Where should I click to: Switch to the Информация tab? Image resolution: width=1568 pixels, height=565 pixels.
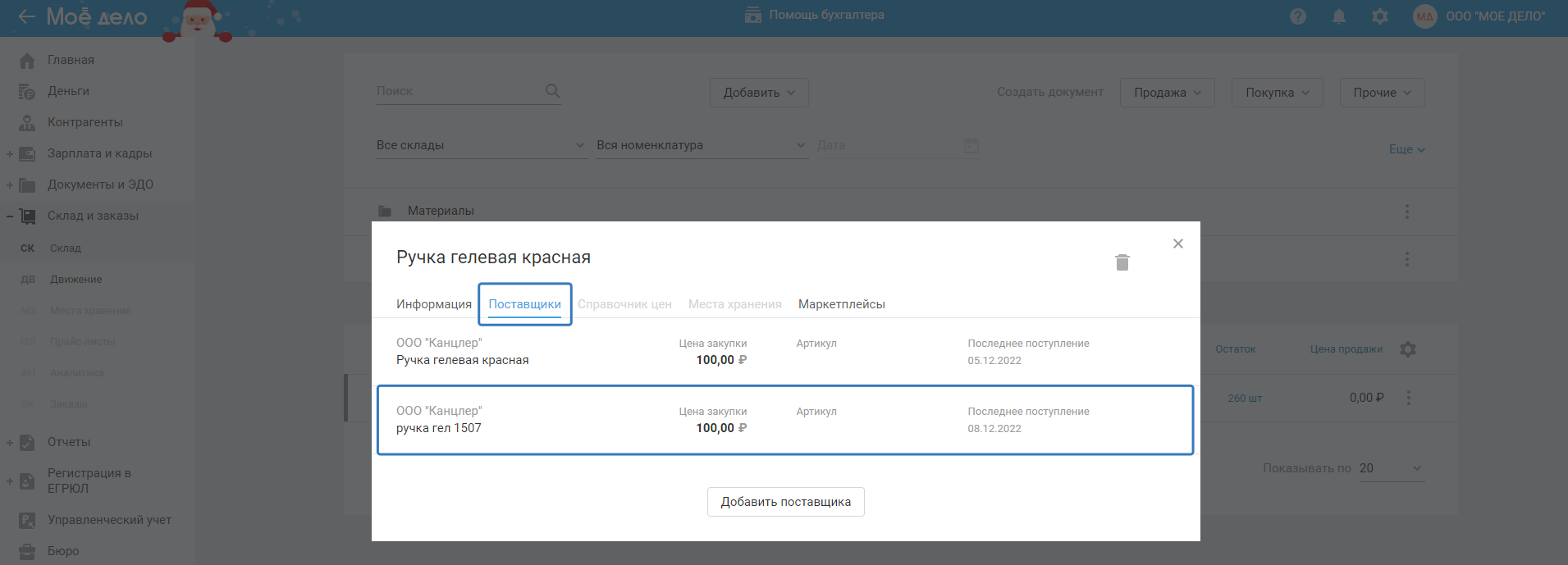433,304
